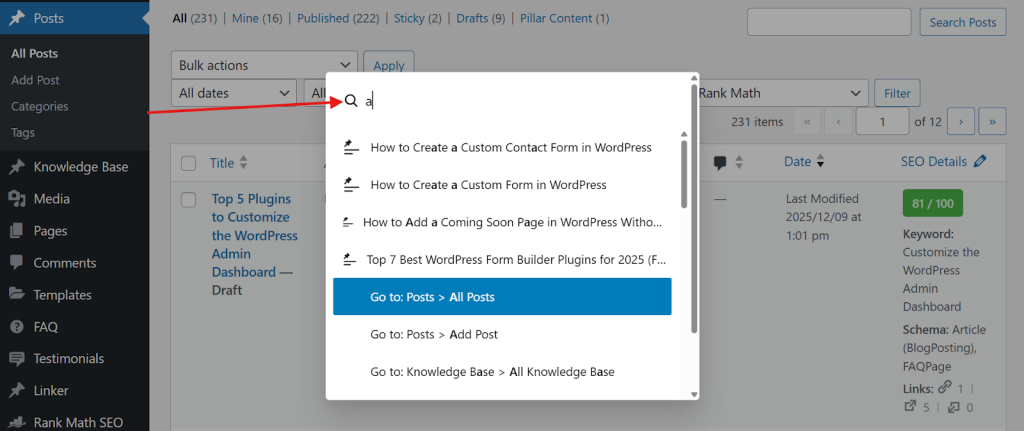
Task: Open Tags in sidebar submenu
Action: coord(23,132)
